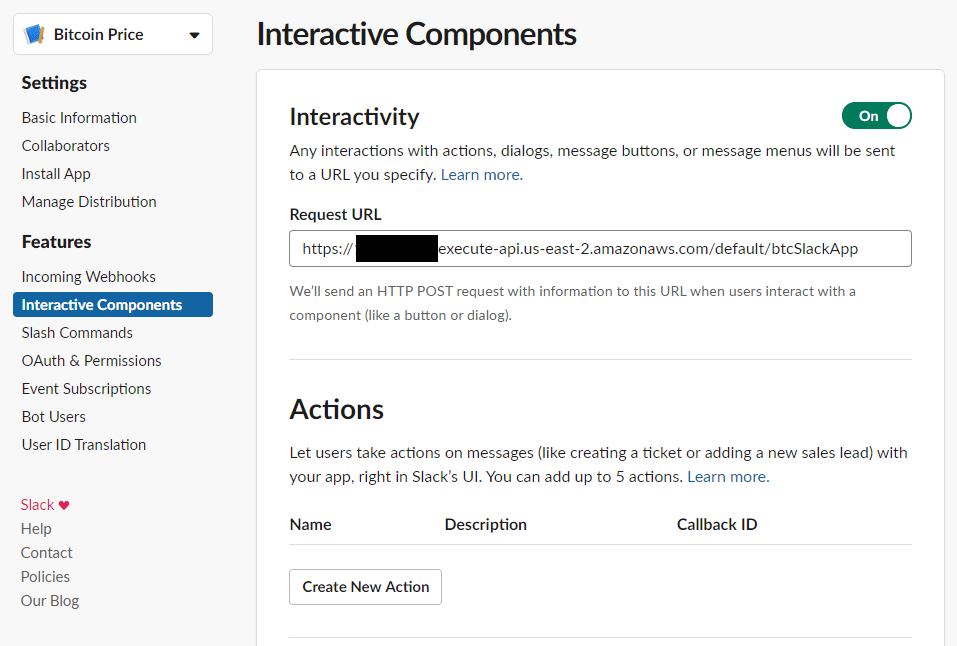
Task: Open the Install App page
Action: 56,174
